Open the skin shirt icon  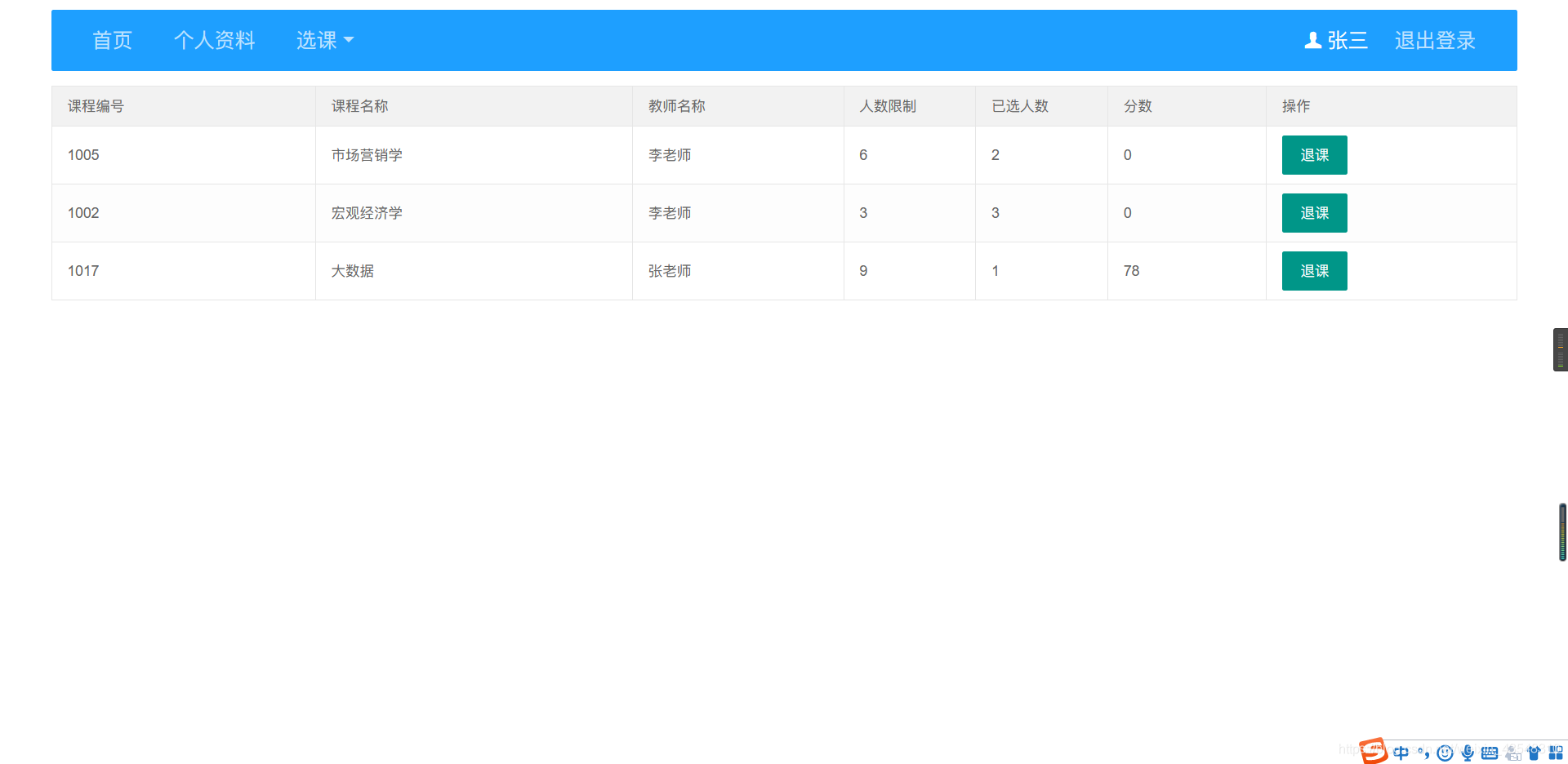tap(1535, 753)
